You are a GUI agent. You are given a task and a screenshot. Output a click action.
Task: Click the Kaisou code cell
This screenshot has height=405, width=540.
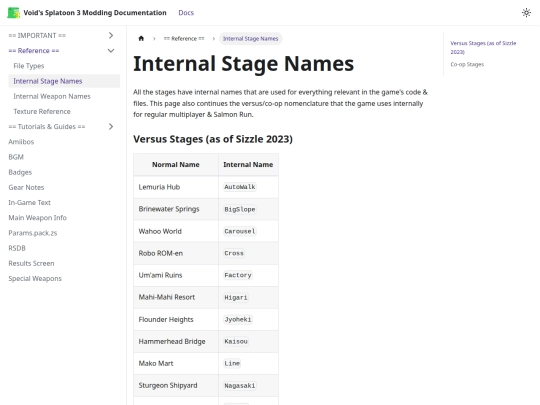click(x=236, y=341)
